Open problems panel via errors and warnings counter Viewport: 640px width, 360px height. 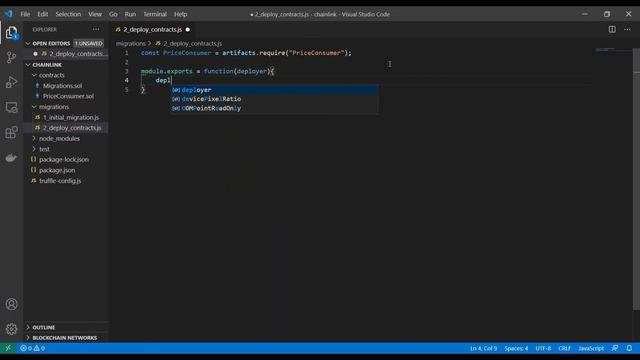click(x=32, y=348)
